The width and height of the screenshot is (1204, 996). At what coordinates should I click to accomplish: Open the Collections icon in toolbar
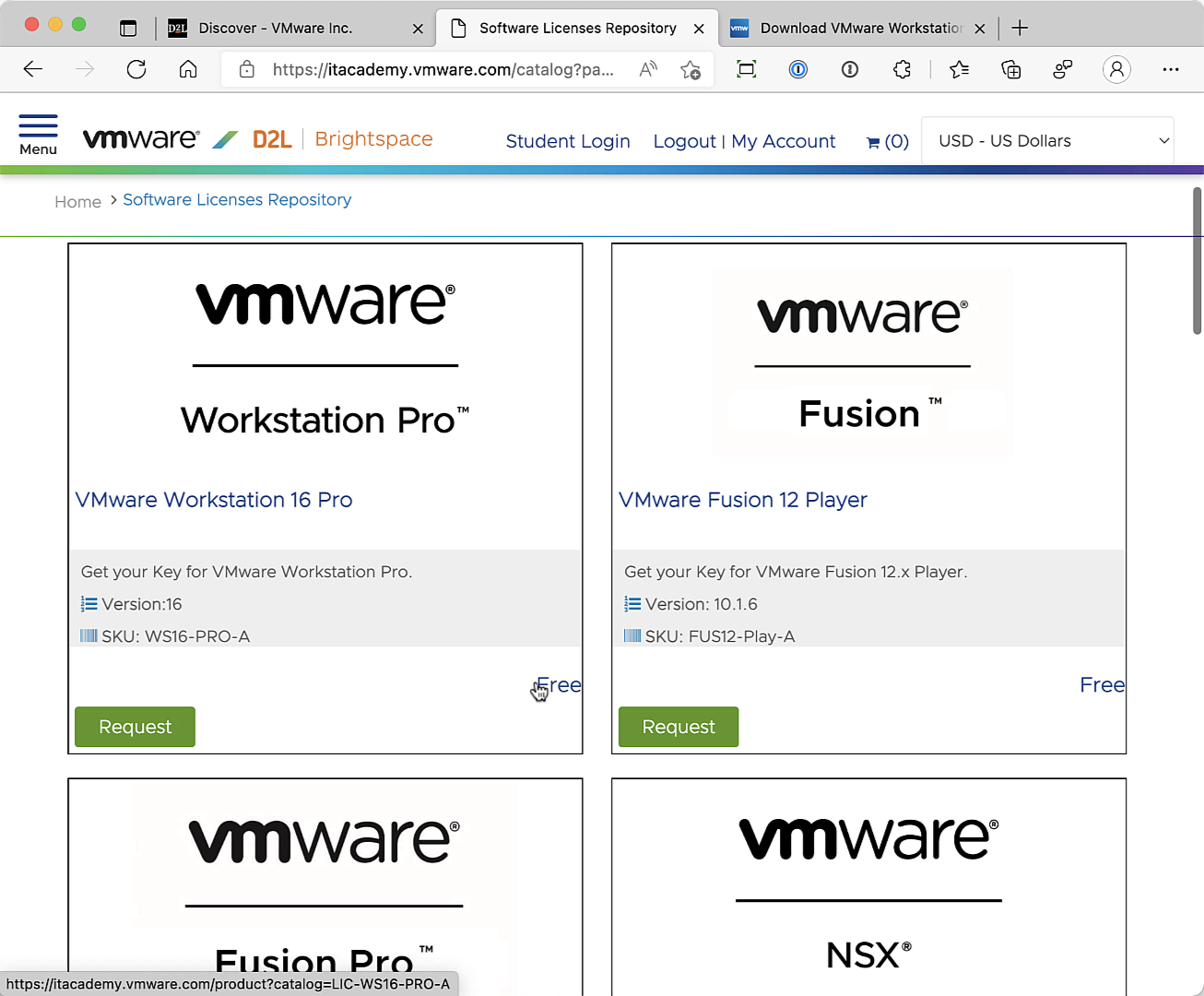point(1011,69)
